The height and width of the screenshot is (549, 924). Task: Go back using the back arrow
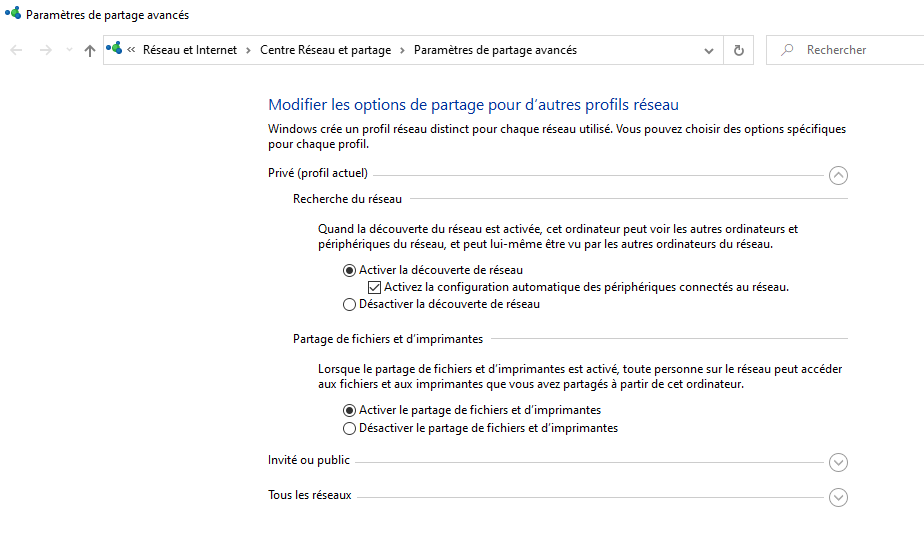(16, 50)
